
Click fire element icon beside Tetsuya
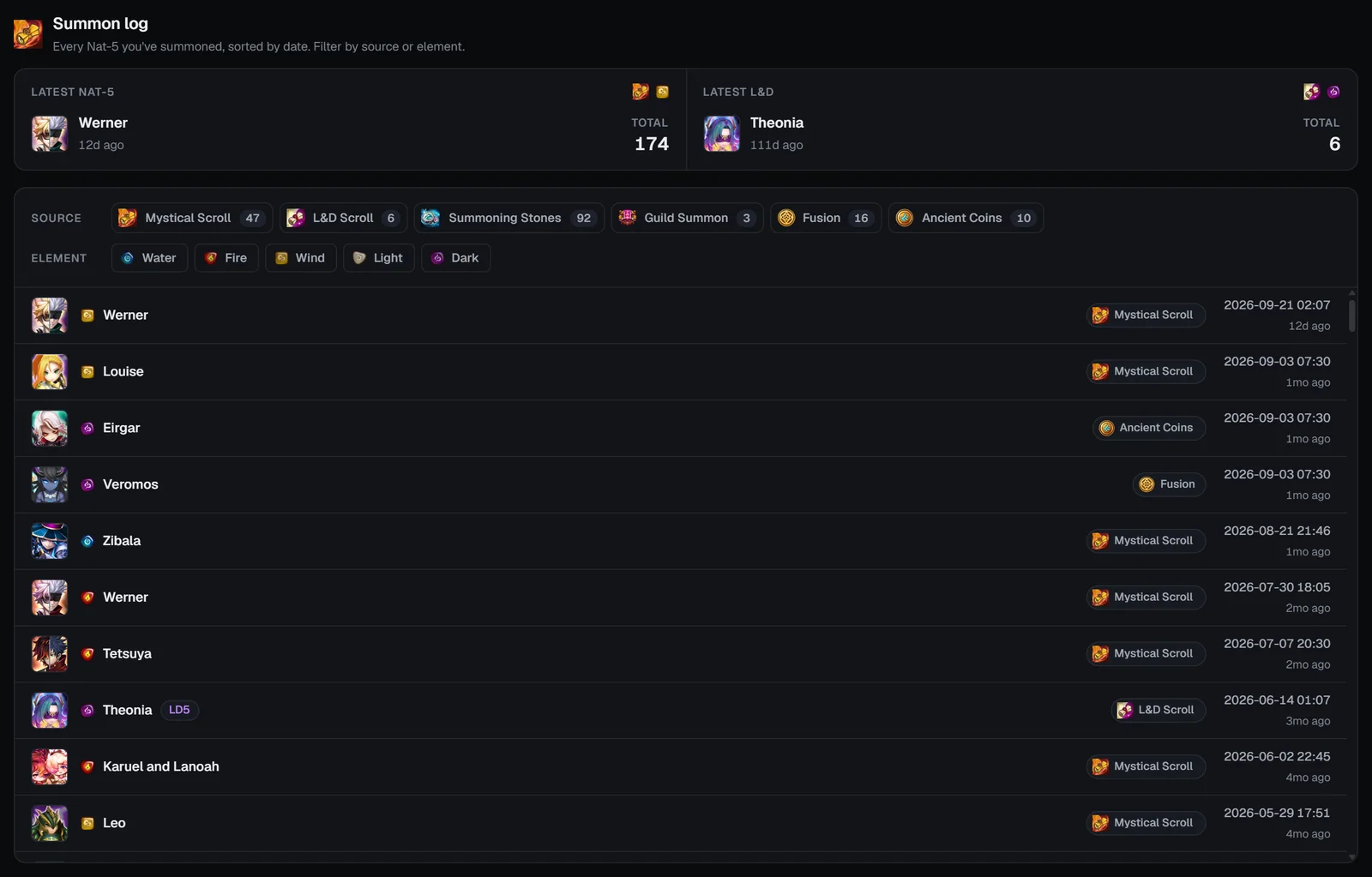point(87,654)
